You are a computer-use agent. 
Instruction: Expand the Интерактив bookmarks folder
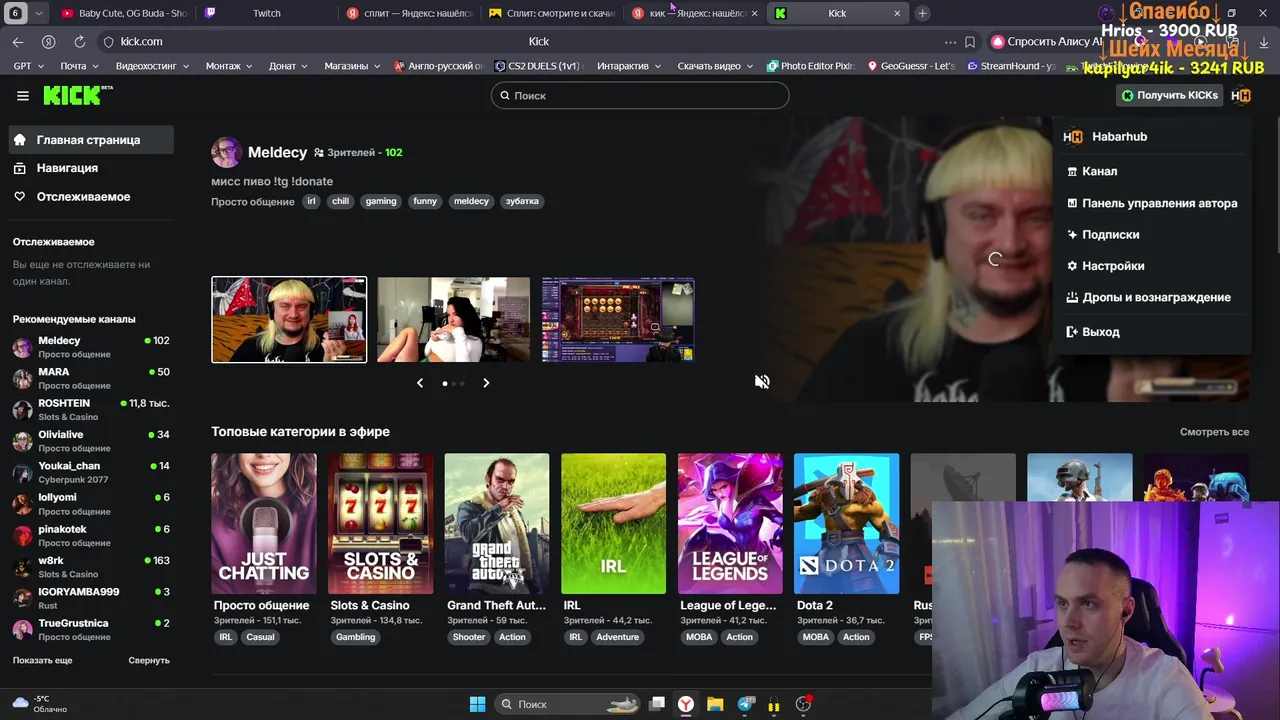coord(629,66)
